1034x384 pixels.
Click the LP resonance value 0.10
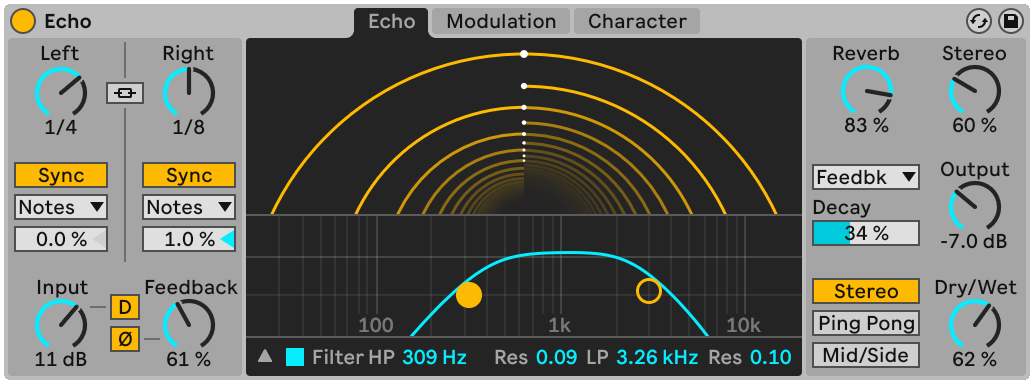(770, 358)
